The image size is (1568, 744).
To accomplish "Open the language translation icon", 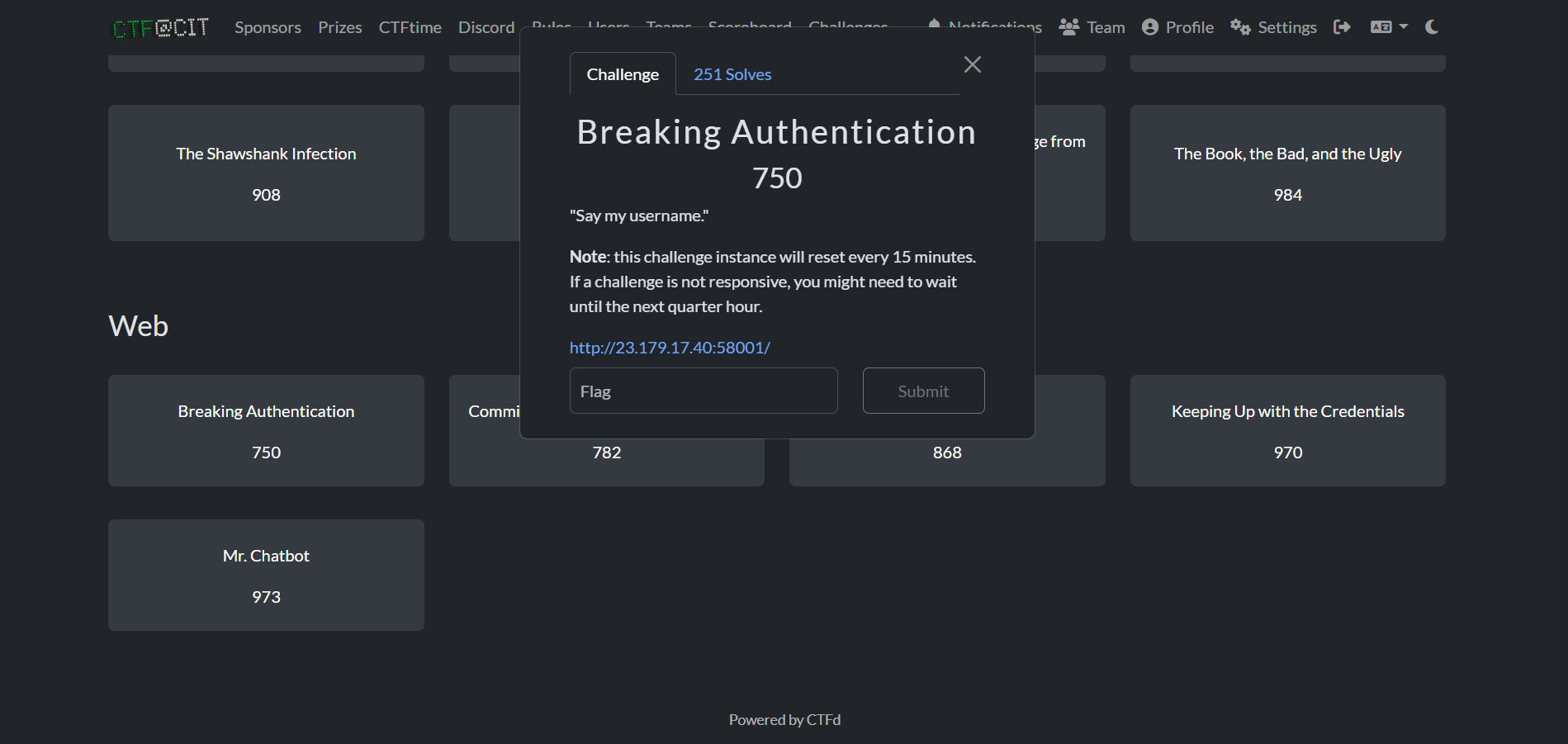I will pyautogui.click(x=1380, y=26).
